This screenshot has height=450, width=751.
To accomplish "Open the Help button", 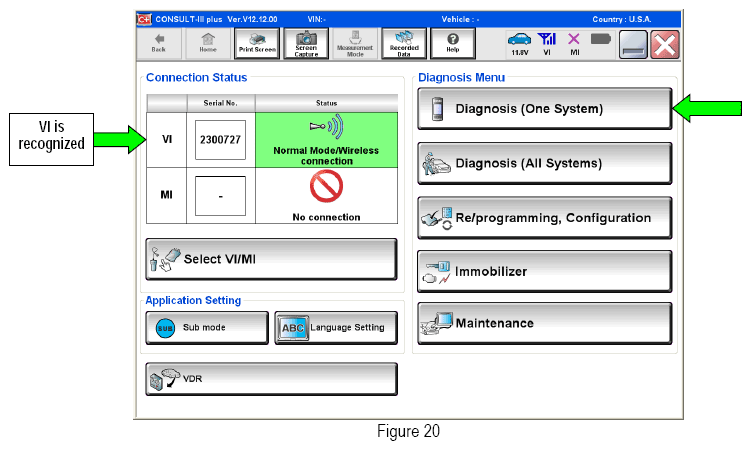I will pos(453,44).
